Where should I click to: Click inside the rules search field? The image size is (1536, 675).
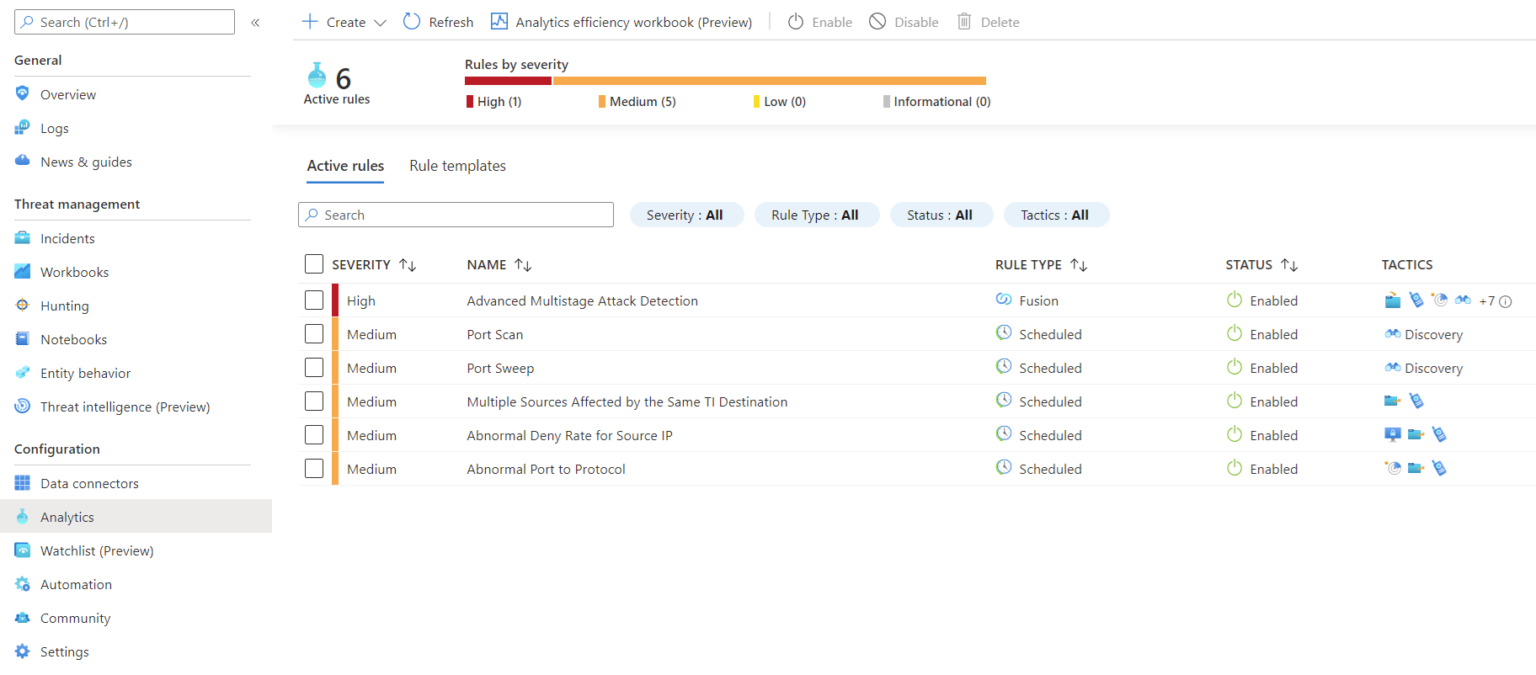[x=455, y=214]
